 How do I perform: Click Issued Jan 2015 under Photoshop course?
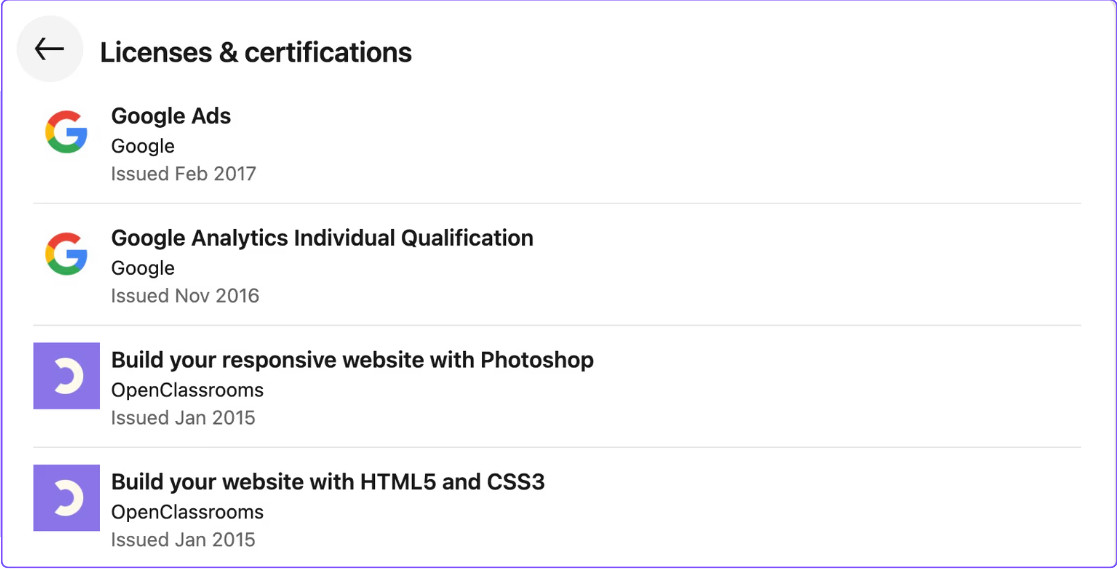tap(183, 417)
